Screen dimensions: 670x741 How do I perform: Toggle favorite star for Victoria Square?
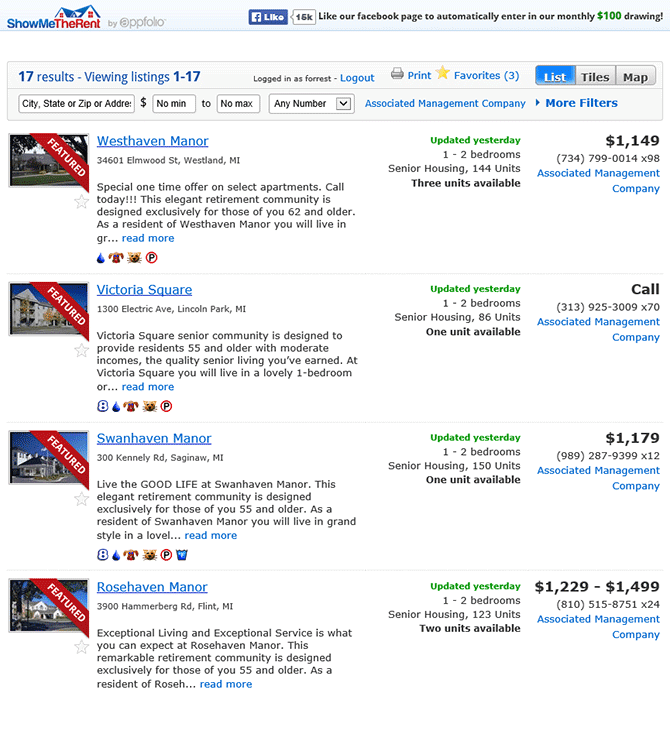(x=81, y=350)
